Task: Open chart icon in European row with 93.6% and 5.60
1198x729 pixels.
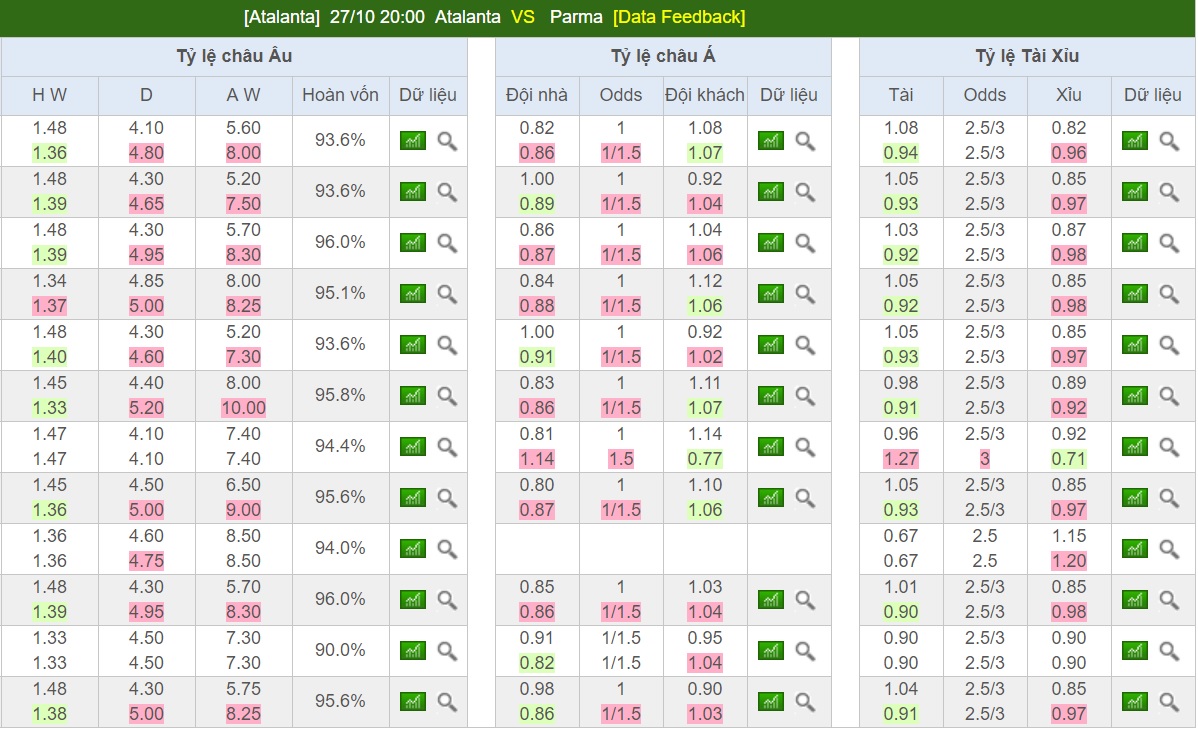Action: click(413, 141)
